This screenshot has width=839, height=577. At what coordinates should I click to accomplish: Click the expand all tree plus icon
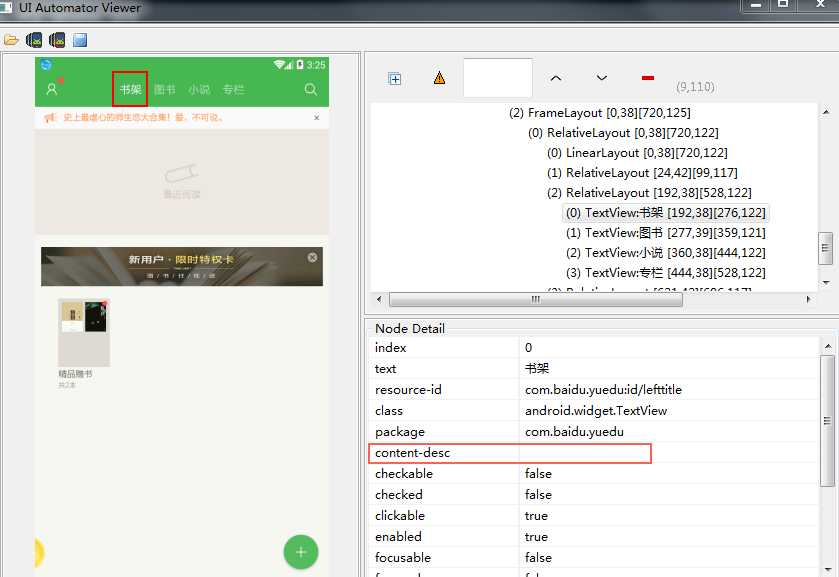click(x=394, y=79)
